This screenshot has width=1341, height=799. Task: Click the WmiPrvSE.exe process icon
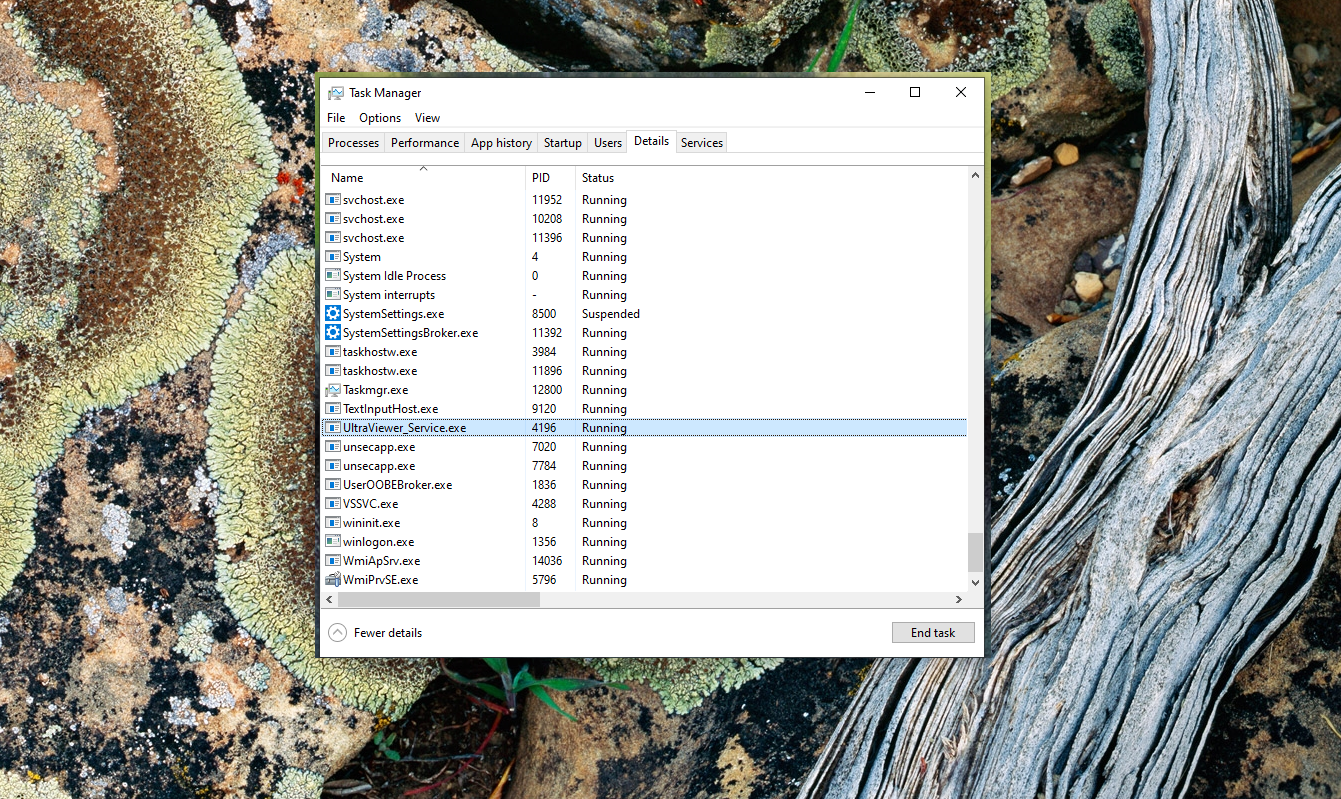(x=333, y=580)
